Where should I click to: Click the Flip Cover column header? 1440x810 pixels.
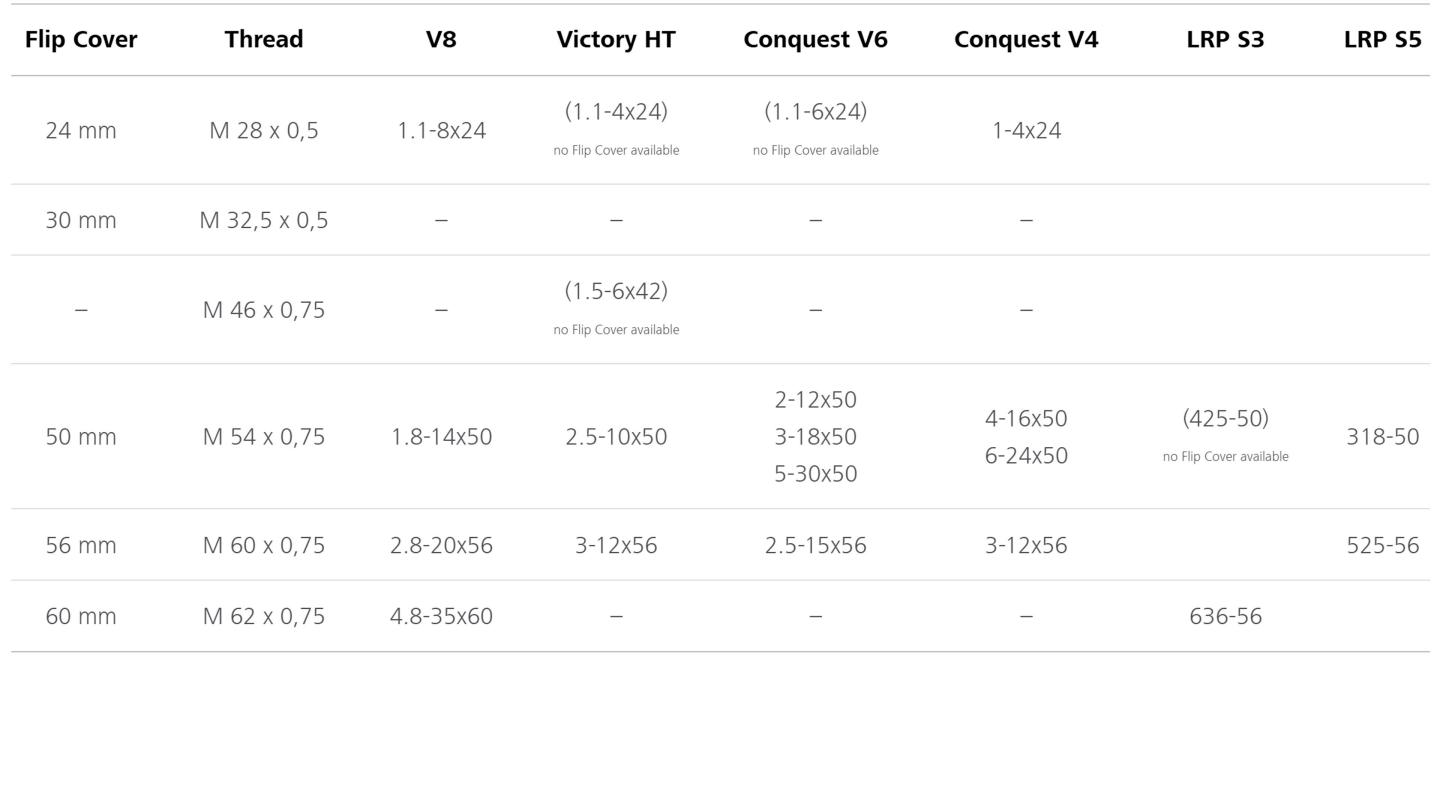point(81,40)
